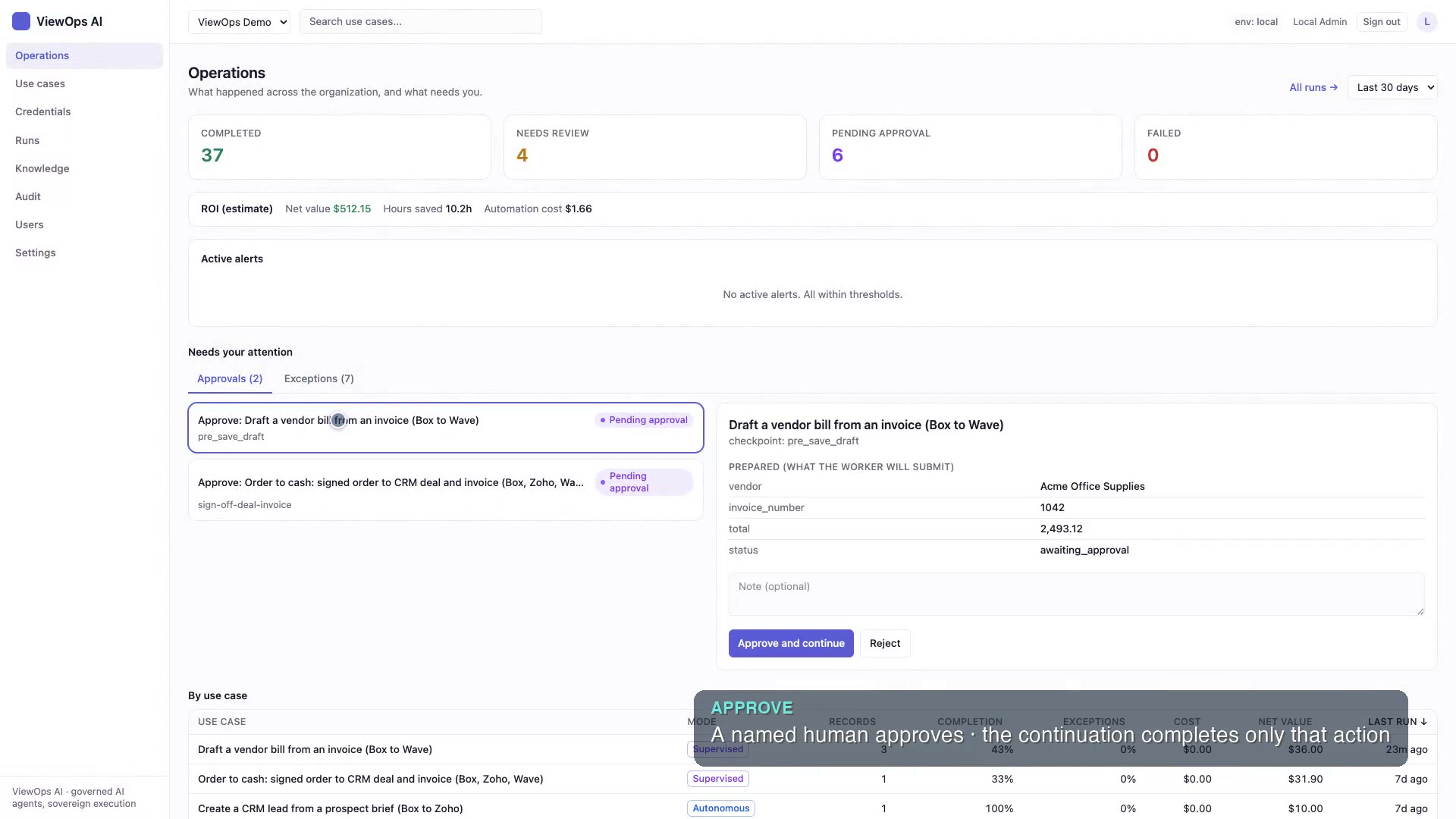Click Approve and continue button
Viewport: 1456px width, 819px height.
(791, 643)
